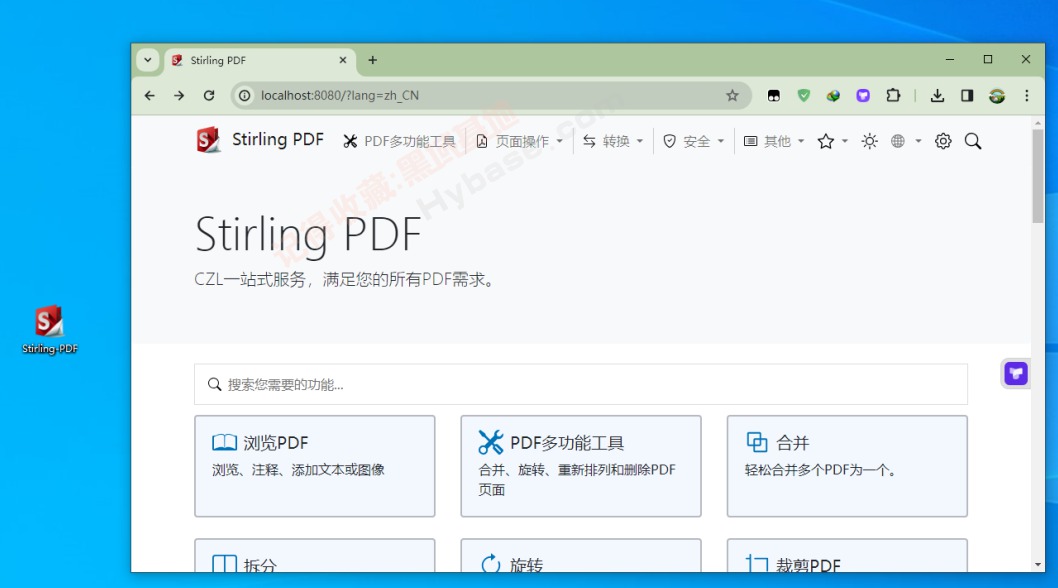Close the Stirling PDF tab

pos(343,60)
